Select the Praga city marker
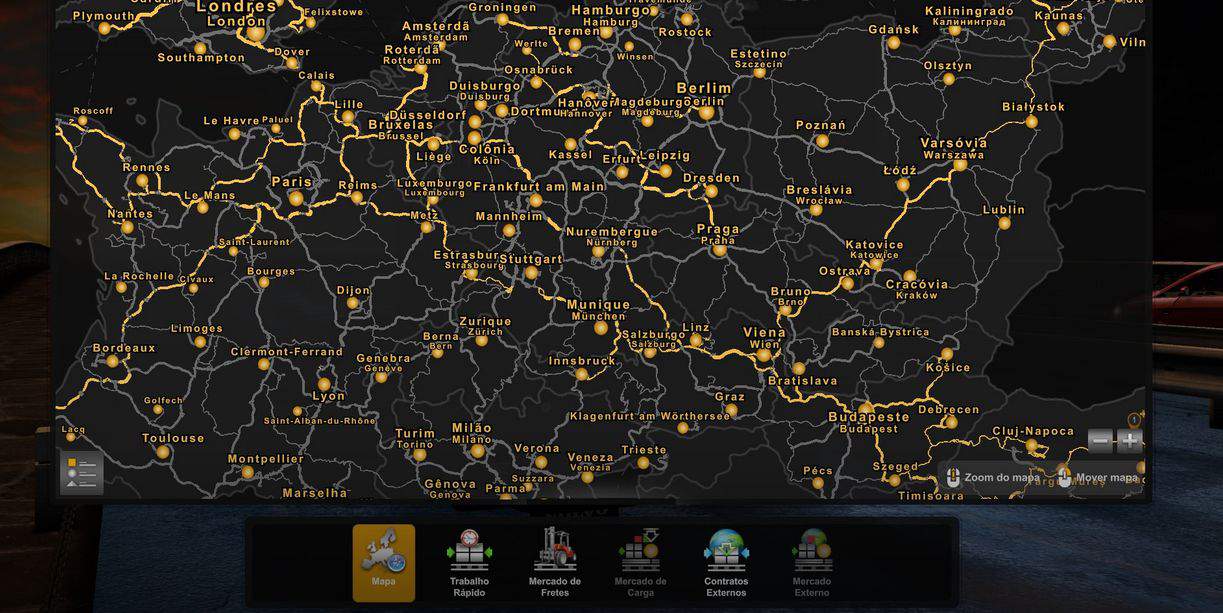This screenshot has width=1223, height=613. 719,250
